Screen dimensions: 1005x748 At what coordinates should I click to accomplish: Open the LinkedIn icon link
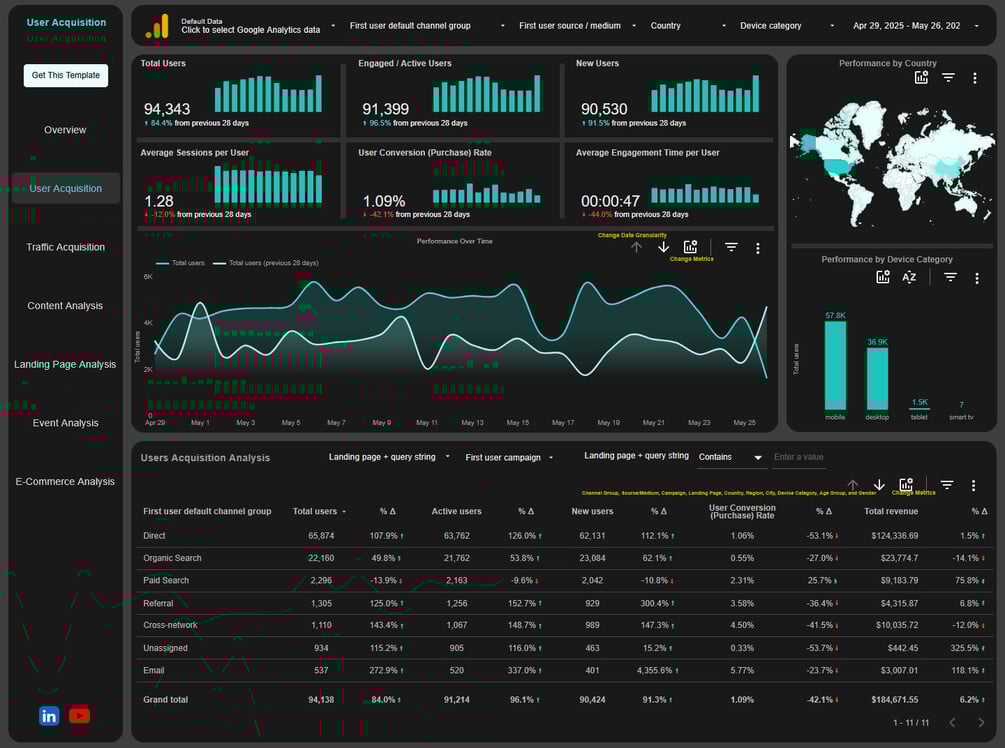[49, 715]
